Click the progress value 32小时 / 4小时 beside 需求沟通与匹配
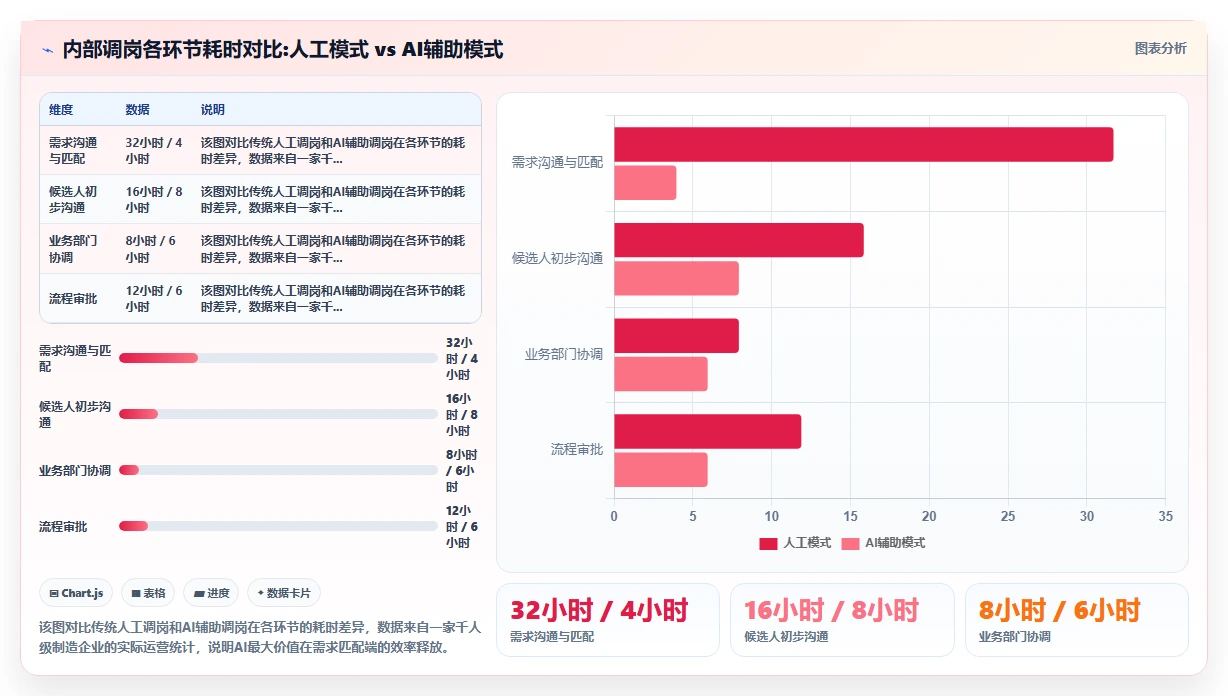This screenshot has width=1228, height=696. (462, 358)
